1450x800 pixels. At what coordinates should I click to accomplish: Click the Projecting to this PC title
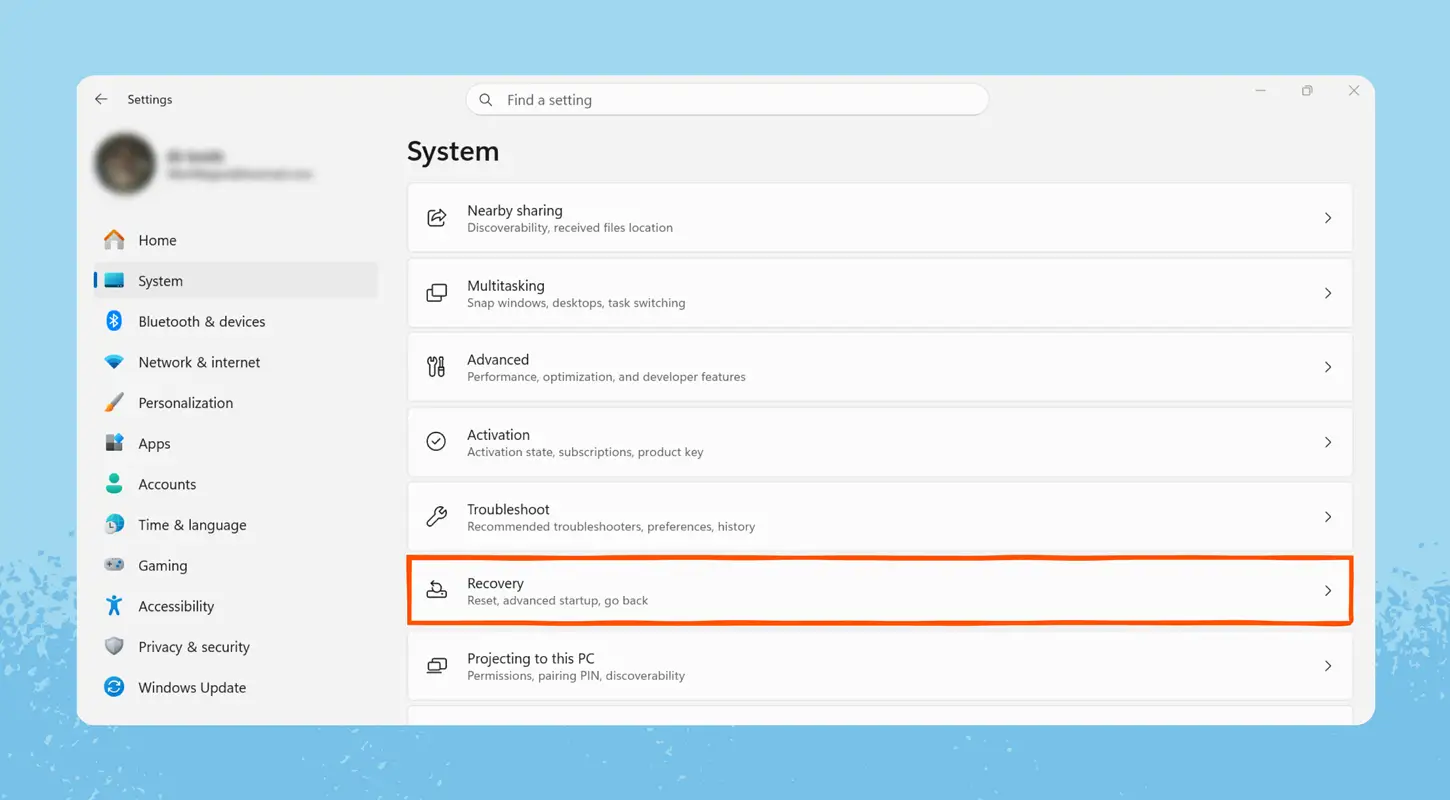(x=531, y=658)
